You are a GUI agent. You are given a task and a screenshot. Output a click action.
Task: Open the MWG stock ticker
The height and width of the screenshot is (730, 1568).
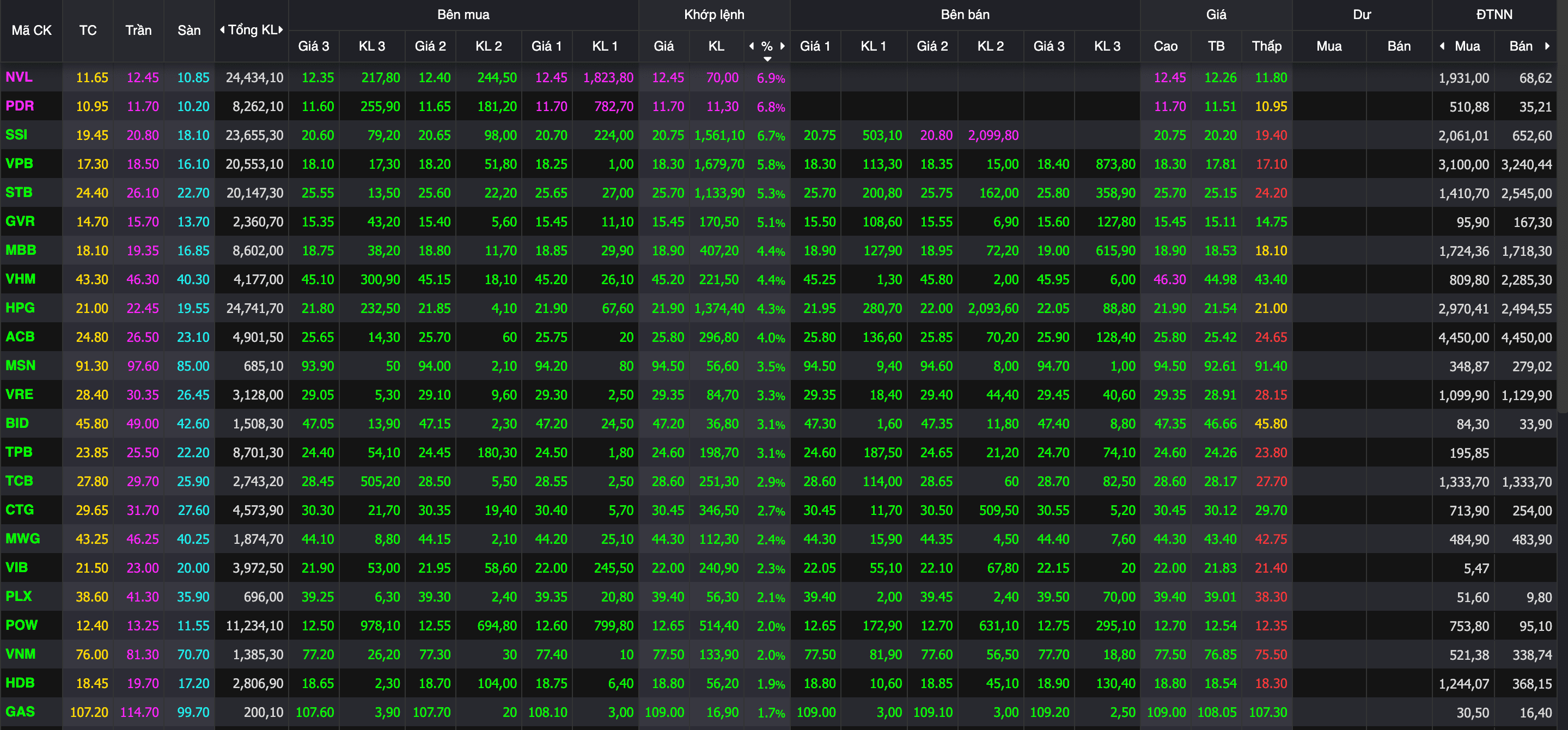(x=22, y=538)
